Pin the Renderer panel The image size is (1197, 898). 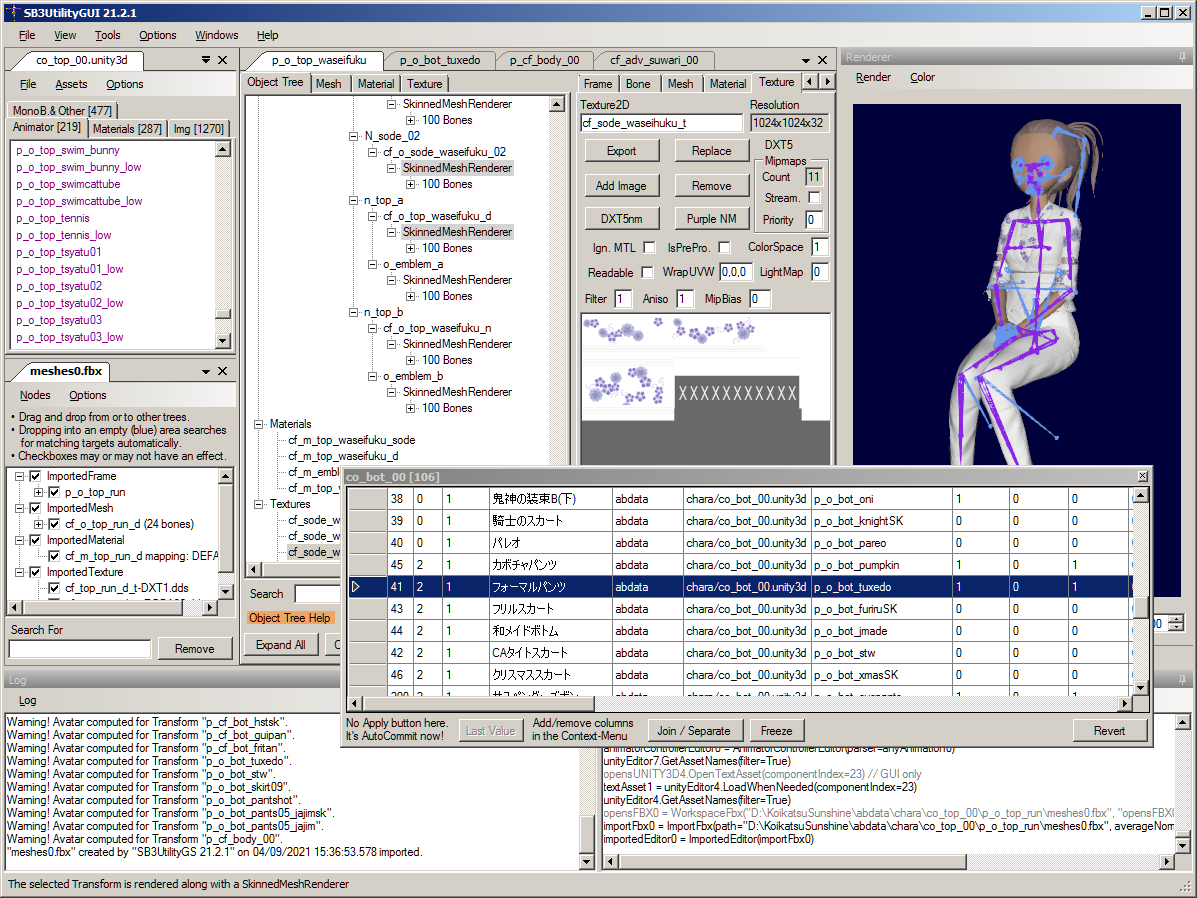click(1182, 57)
